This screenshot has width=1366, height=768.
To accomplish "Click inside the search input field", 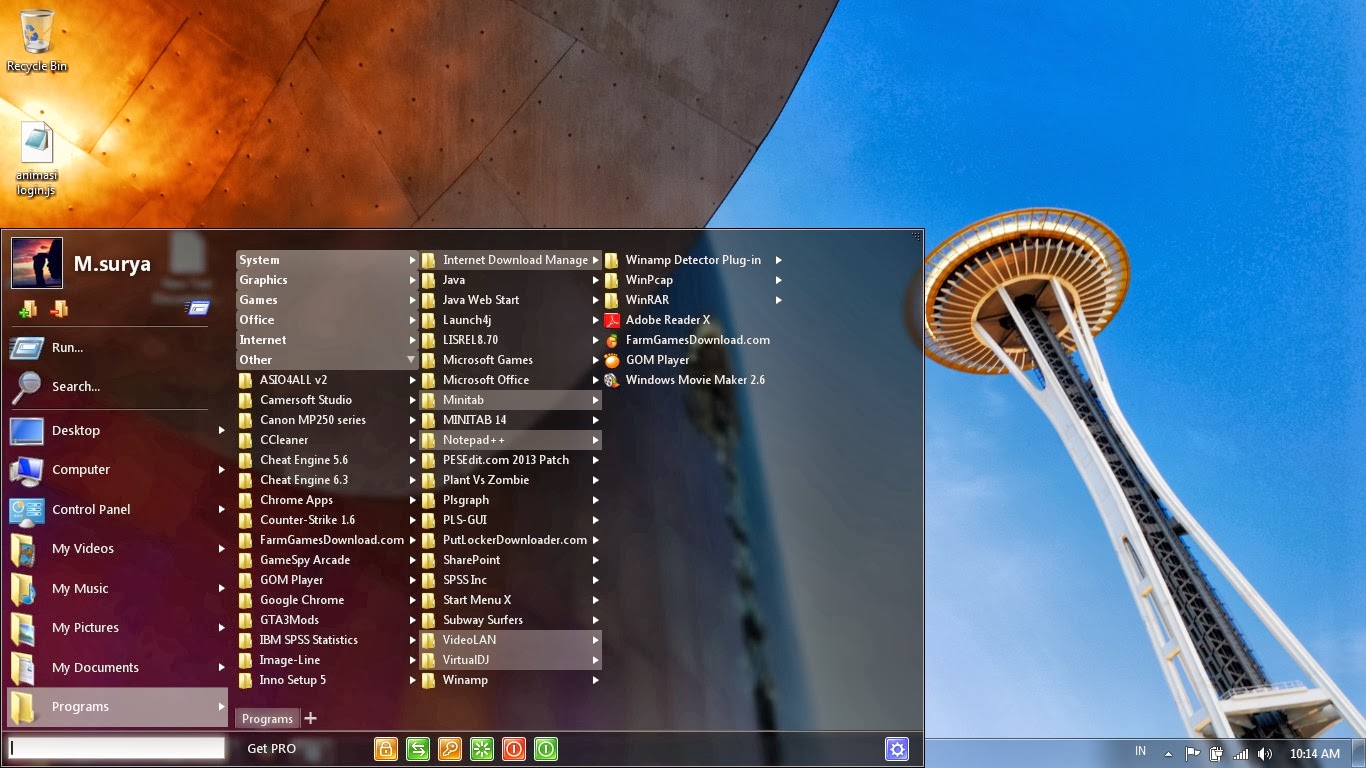I will [x=116, y=747].
